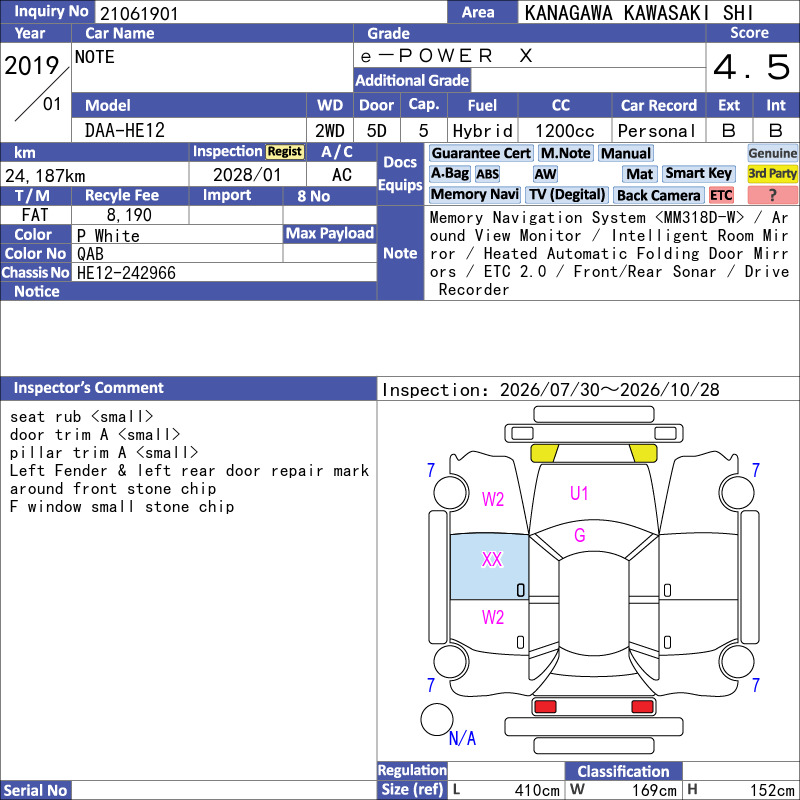Click the grade text e-POWER X
This screenshot has height=800, width=800.
(446, 56)
